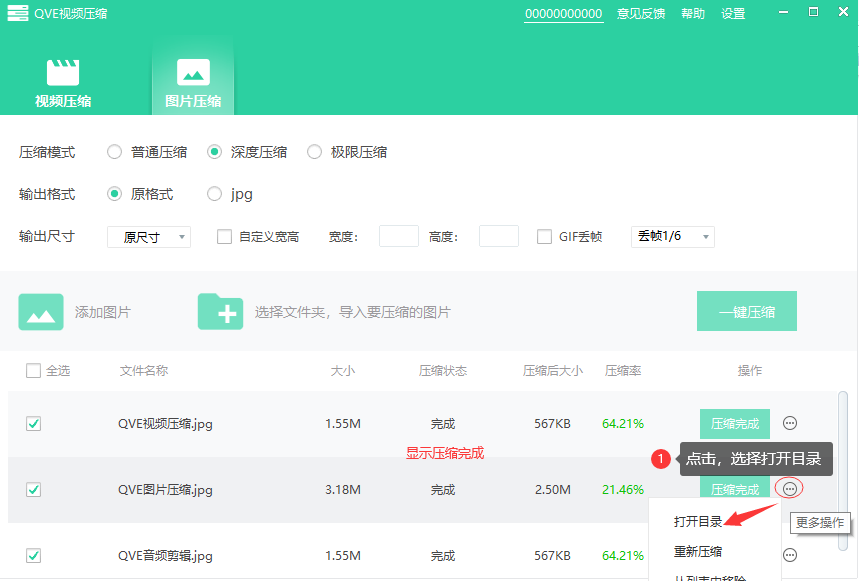Click the 00000000000 account link
The image size is (859, 581).
pos(564,14)
